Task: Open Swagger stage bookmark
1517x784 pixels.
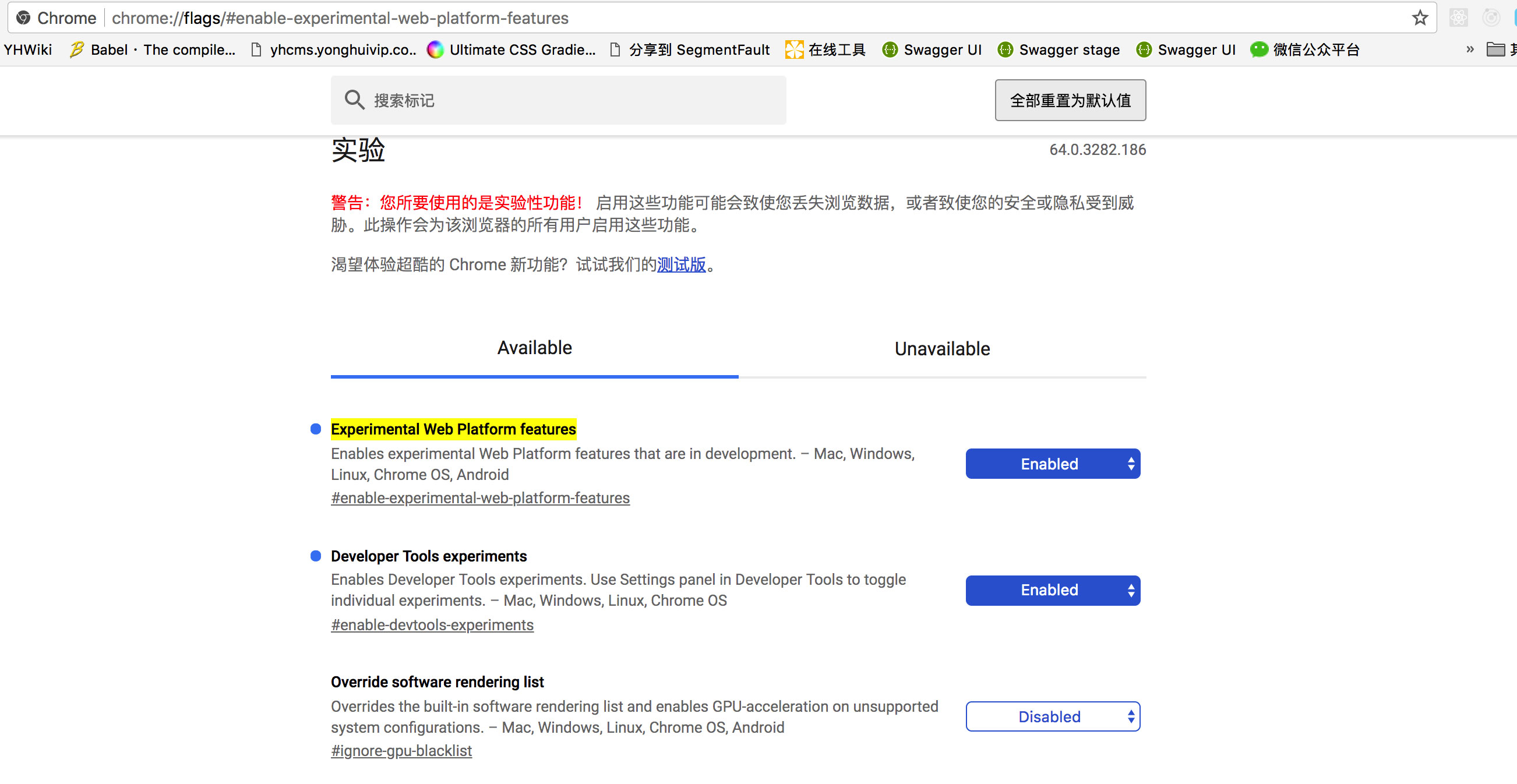Action: 1059,50
